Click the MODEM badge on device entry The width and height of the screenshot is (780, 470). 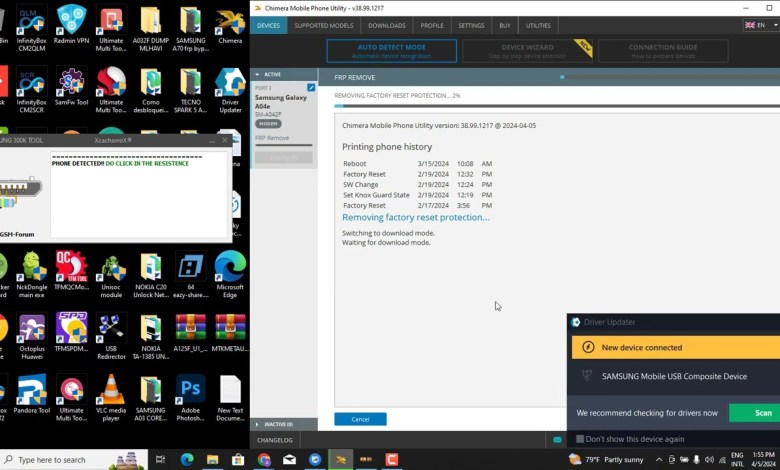(268, 123)
